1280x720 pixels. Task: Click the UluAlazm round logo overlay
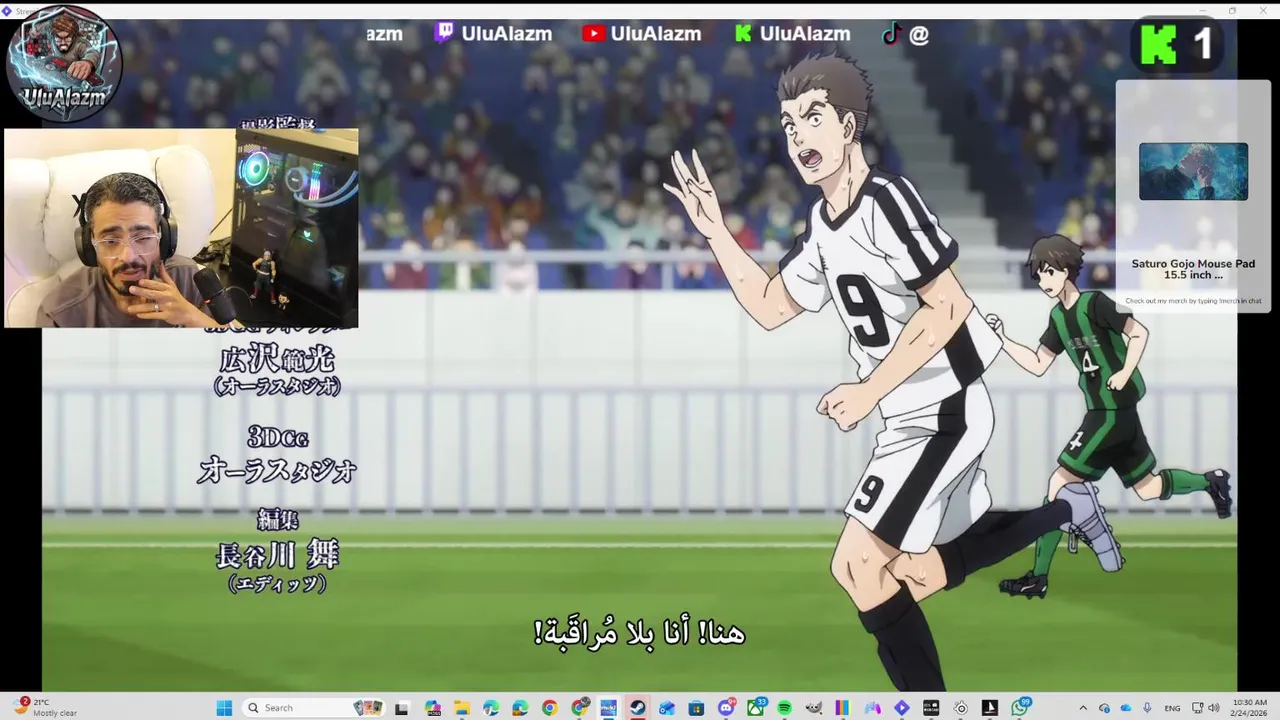pos(63,63)
